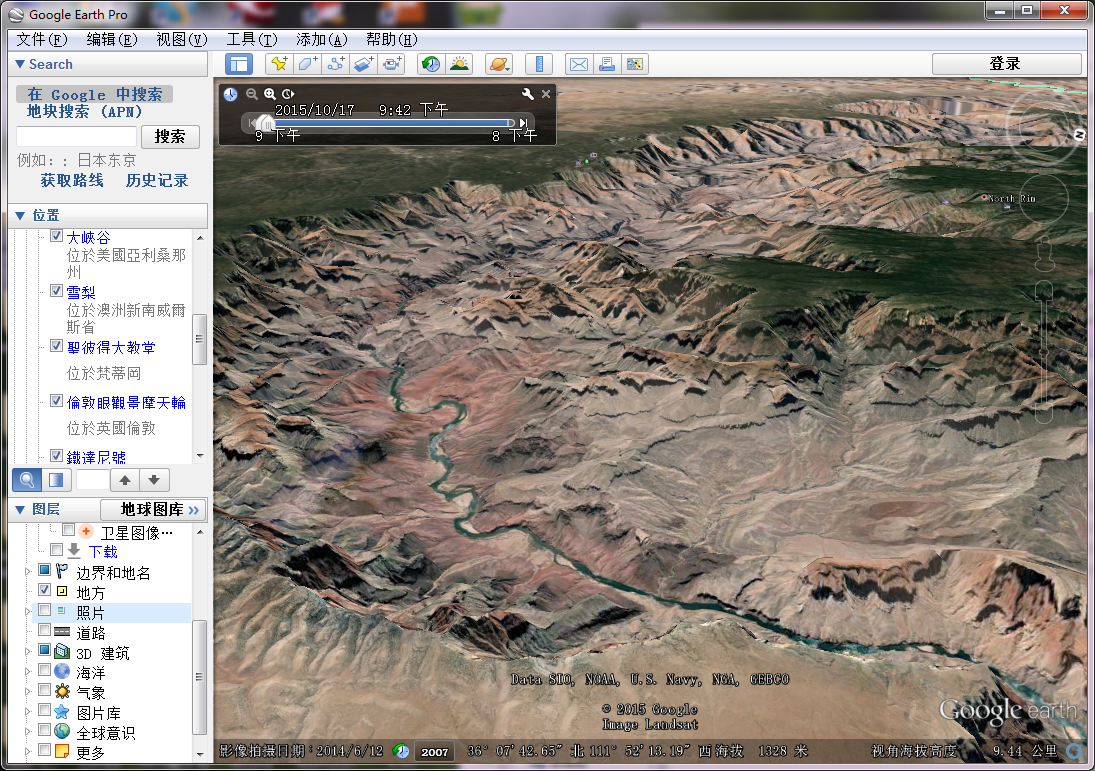Click the 登录 sign-in button
This screenshot has height=771, width=1095.
[1006, 64]
